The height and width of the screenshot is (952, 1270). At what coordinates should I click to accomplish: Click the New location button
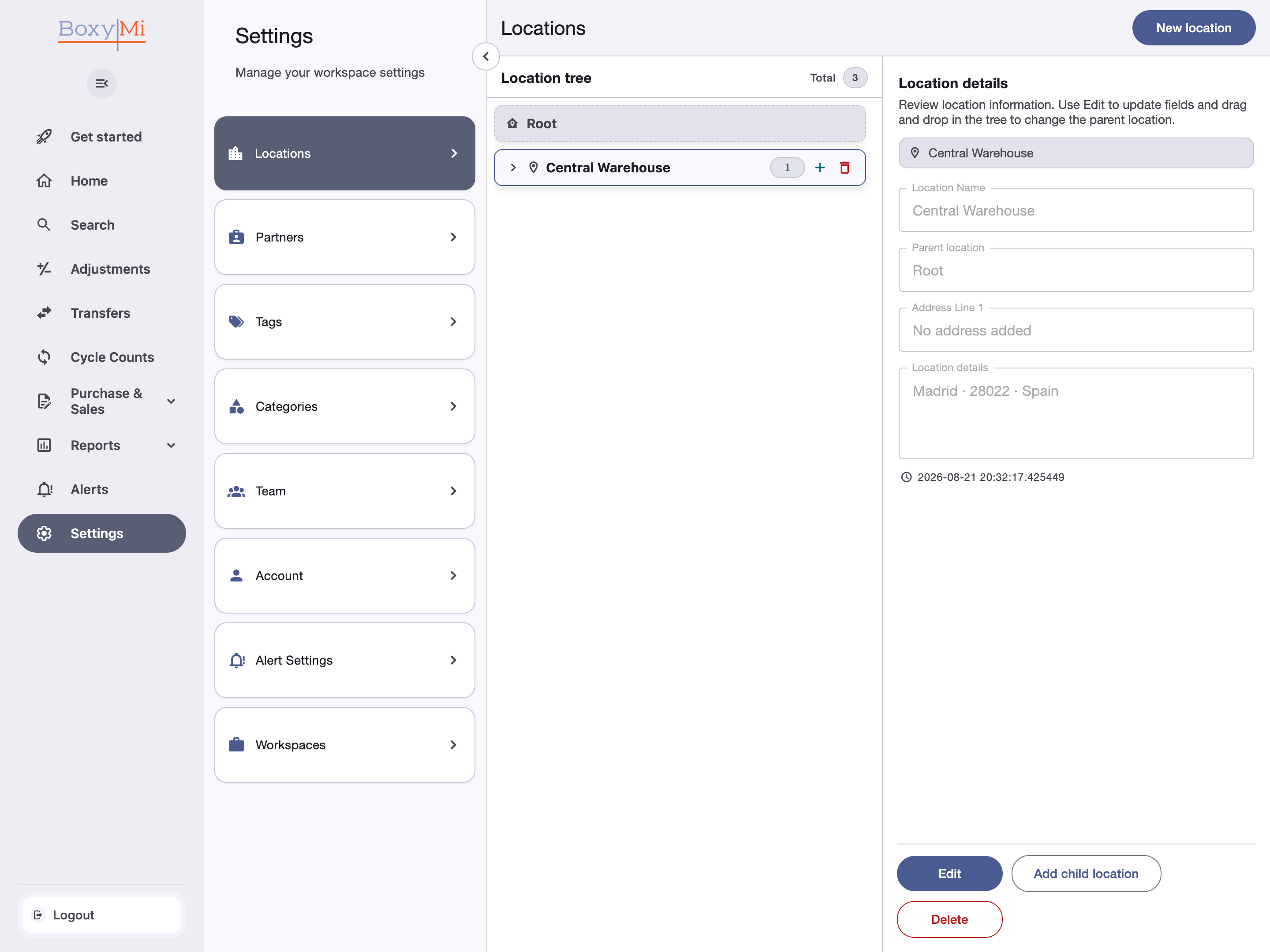tap(1194, 27)
